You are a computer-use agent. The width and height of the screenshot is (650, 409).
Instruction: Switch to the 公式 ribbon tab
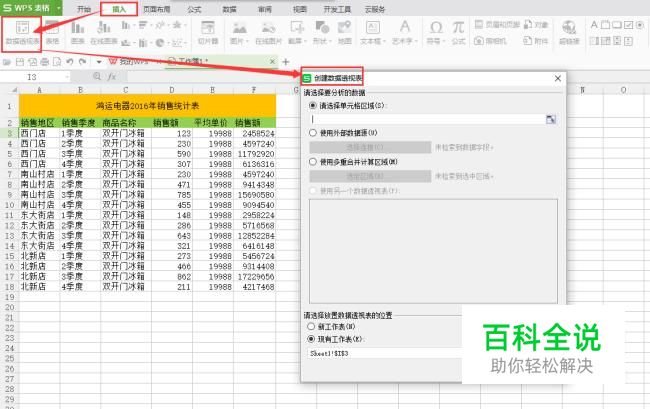click(194, 9)
